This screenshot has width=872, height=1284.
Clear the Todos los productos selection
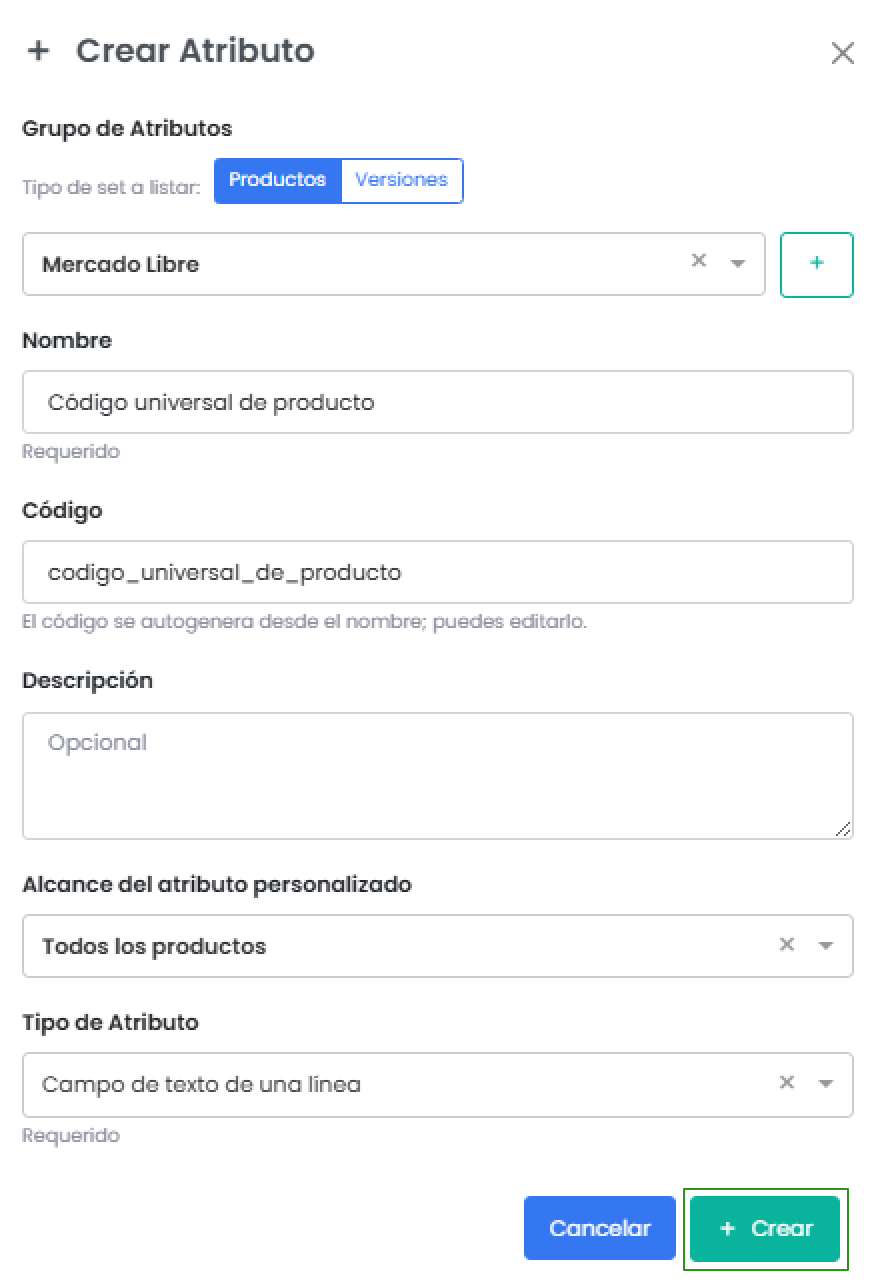coord(787,944)
